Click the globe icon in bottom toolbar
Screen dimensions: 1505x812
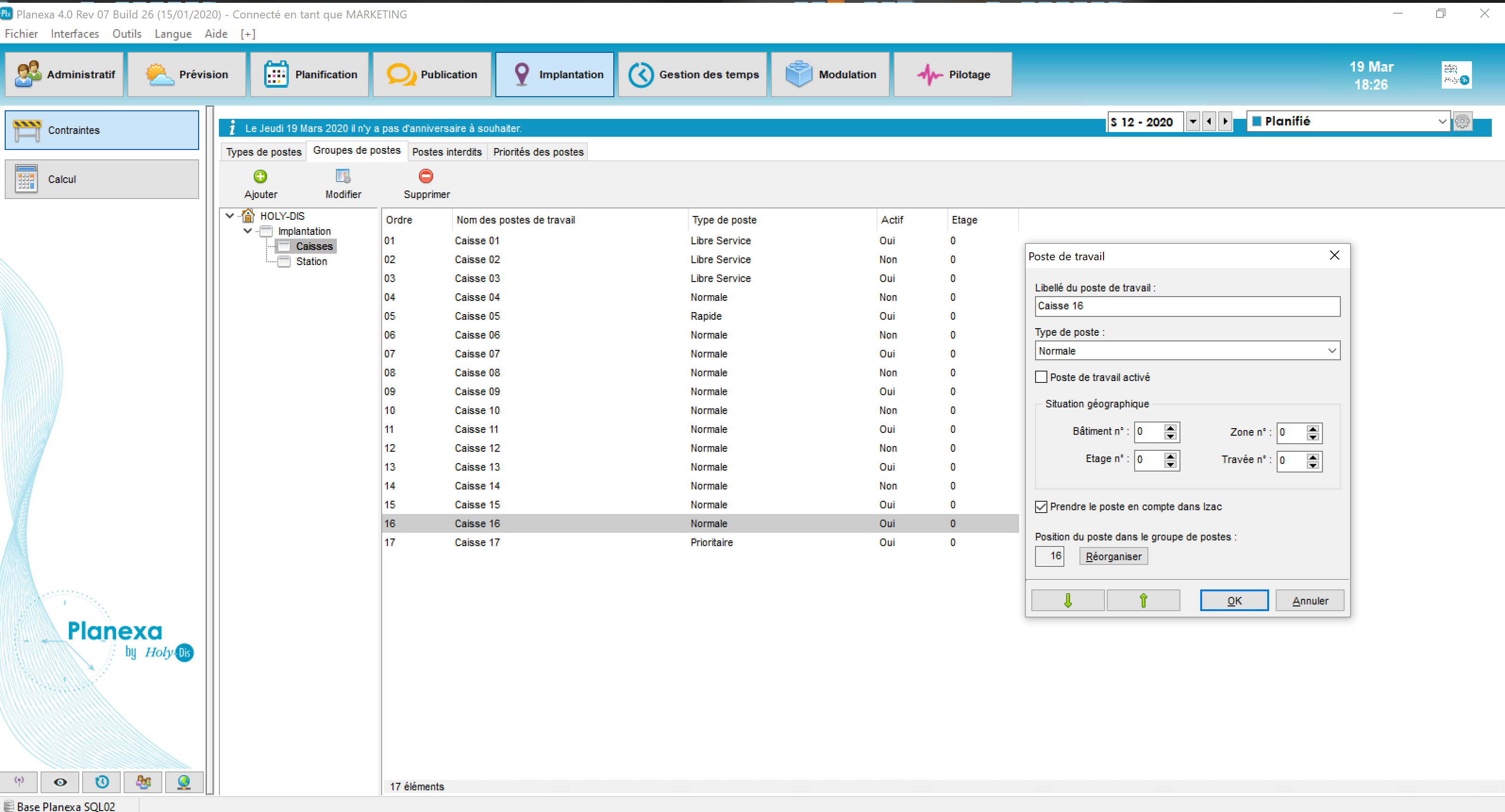pyautogui.click(x=184, y=782)
